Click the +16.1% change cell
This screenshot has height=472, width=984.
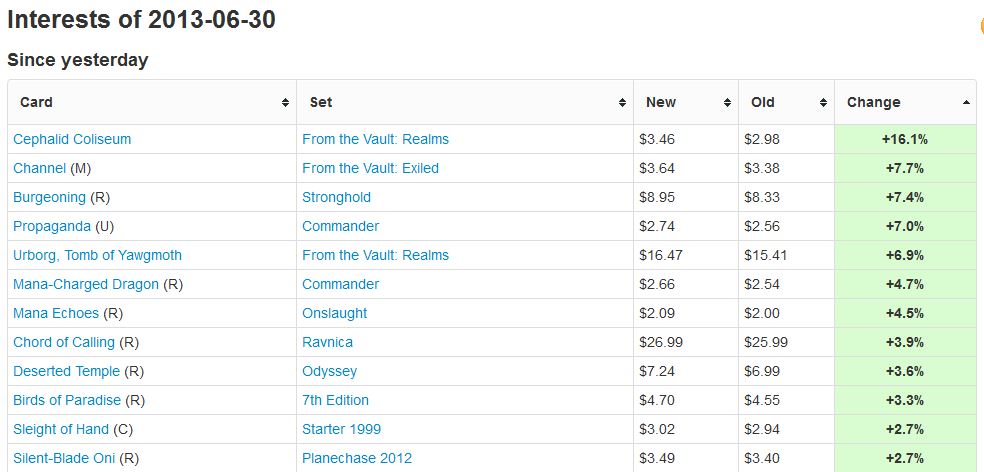(x=905, y=139)
